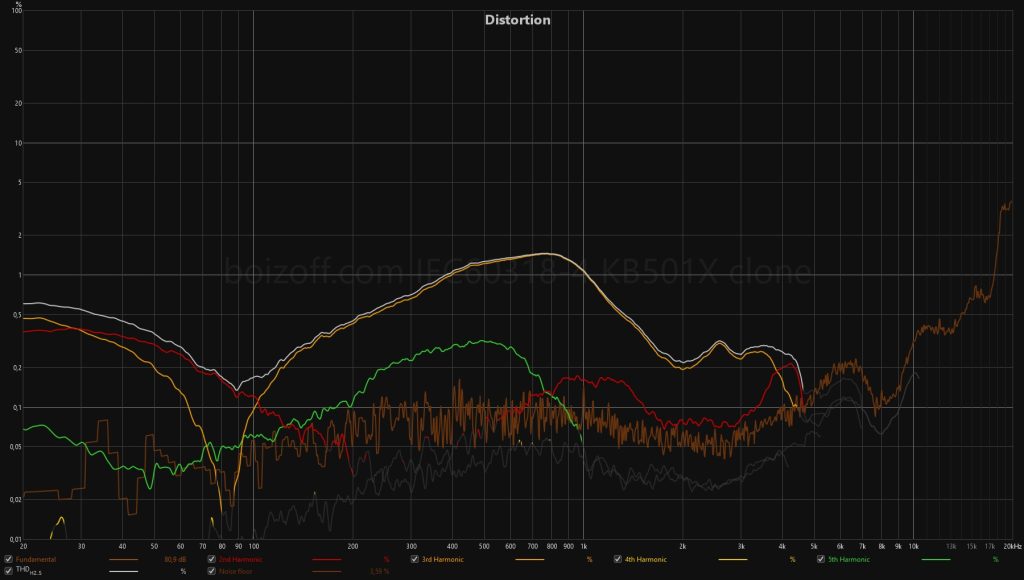Click the 2nd Harmonic red color line
Image resolution: width=1024 pixels, height=580 pixels.
pos(327,560)
